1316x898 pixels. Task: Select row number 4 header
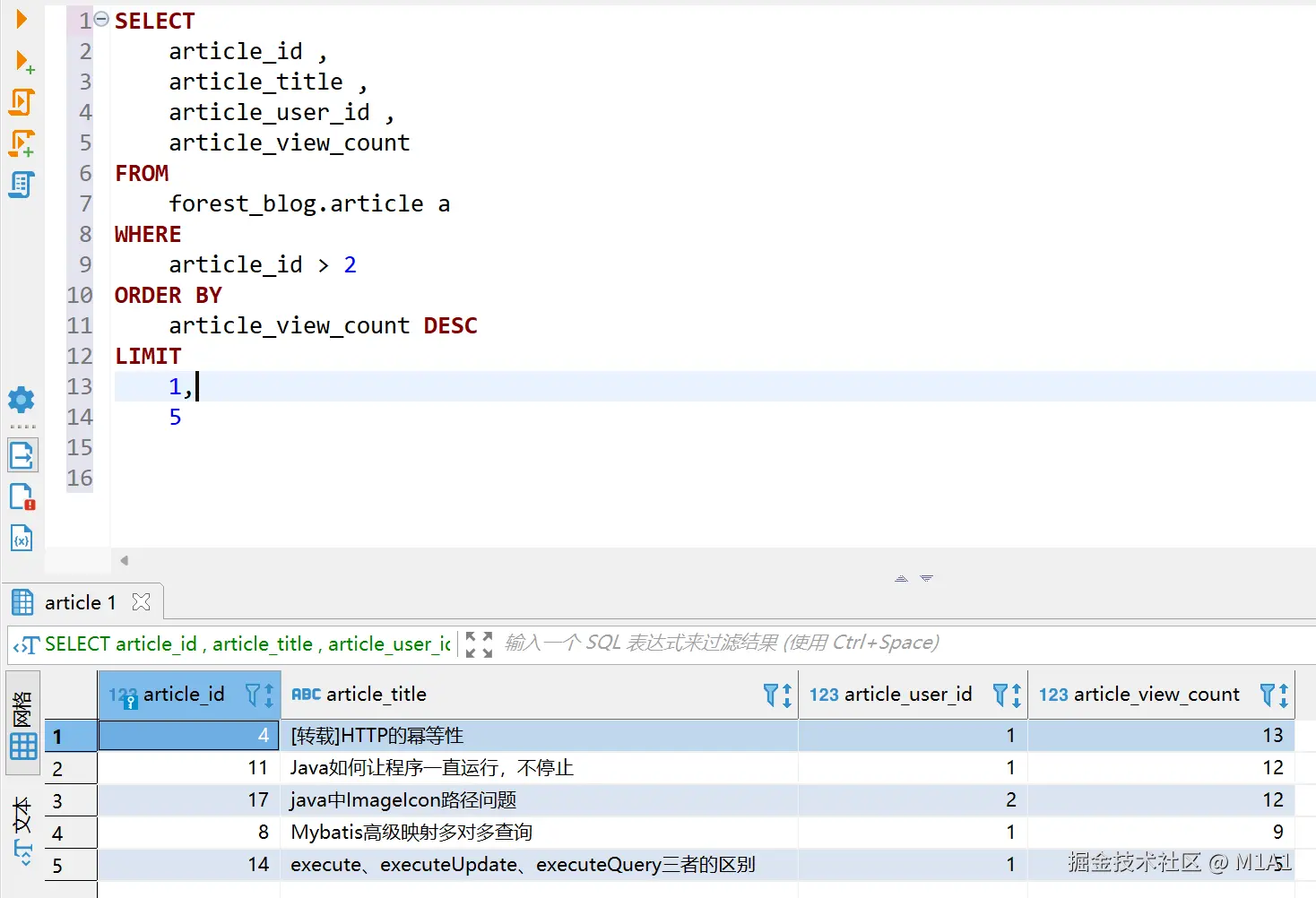(x=71, y=833)
